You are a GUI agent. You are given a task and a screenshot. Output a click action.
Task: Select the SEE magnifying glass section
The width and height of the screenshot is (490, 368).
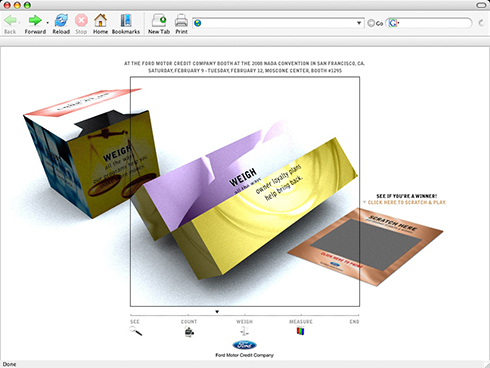(136, 331)
